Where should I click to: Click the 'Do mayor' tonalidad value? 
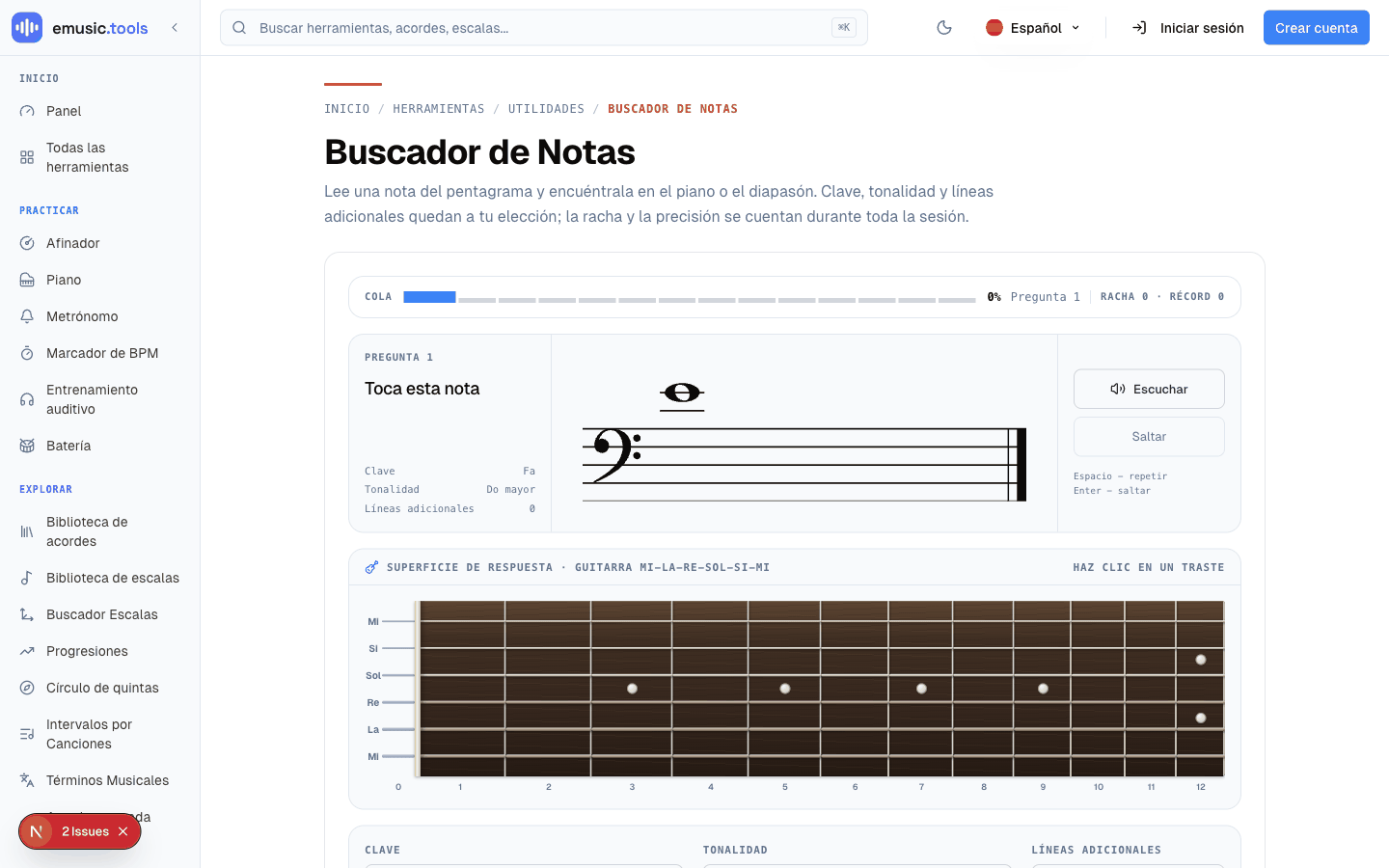point(510,490)
